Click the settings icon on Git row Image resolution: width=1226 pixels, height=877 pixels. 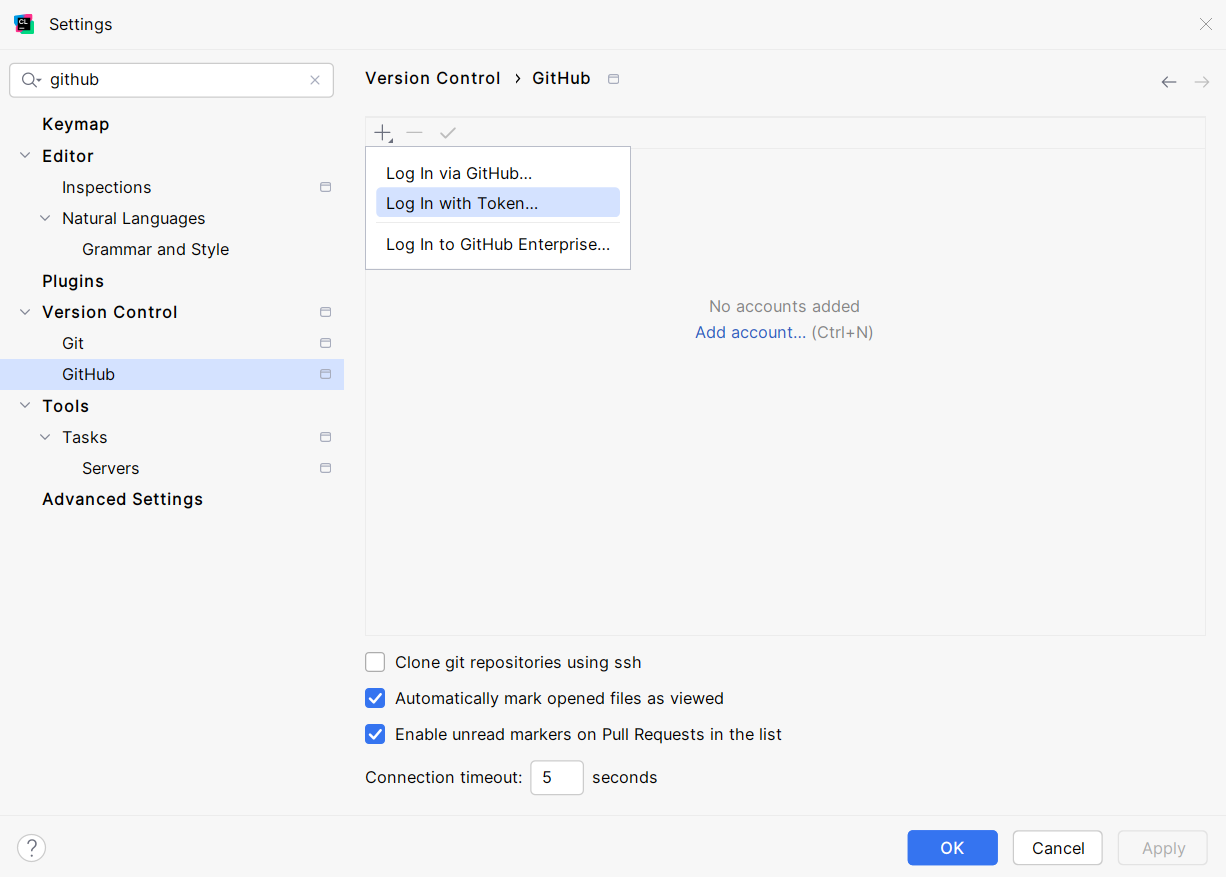pyautogui.click(x=325, y=343)
